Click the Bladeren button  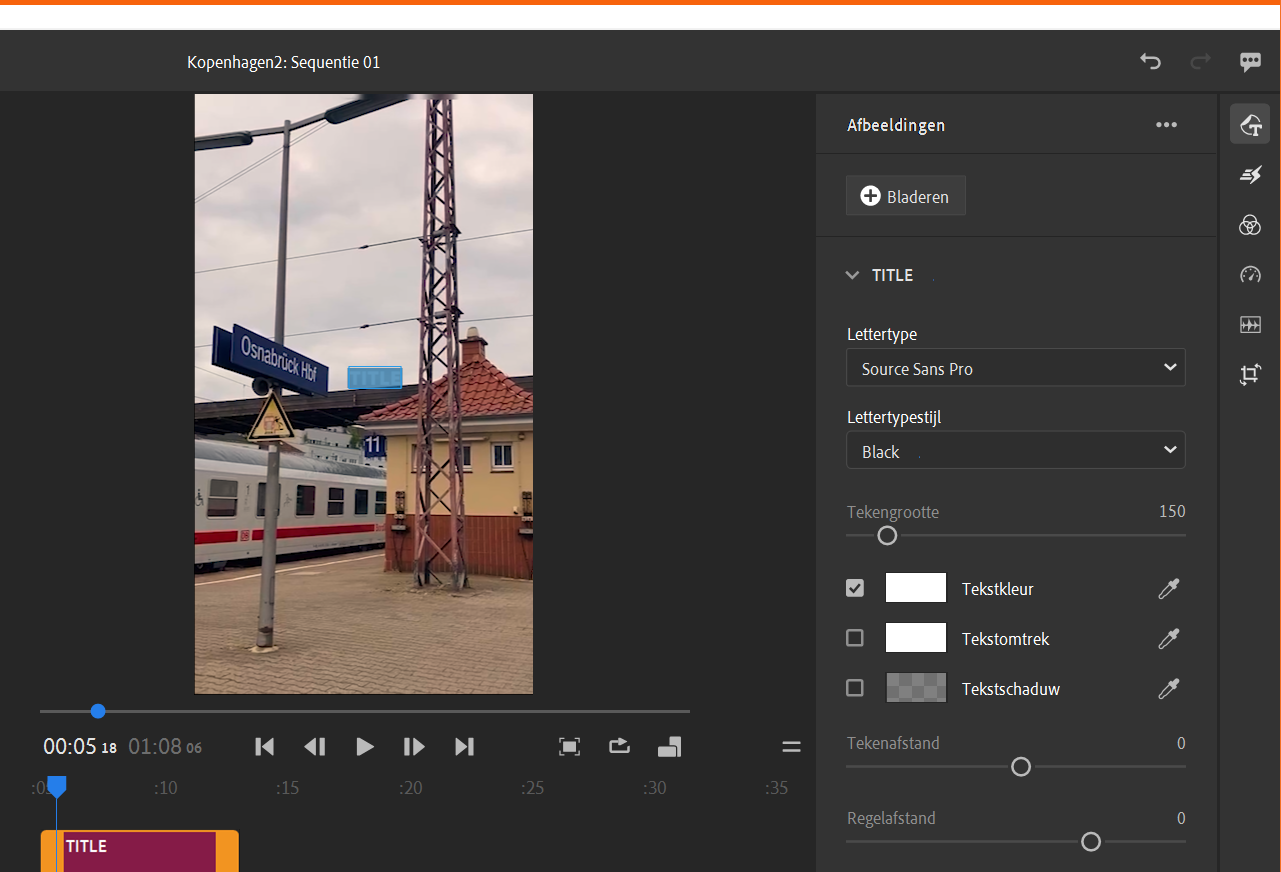[x=905, y=195]
